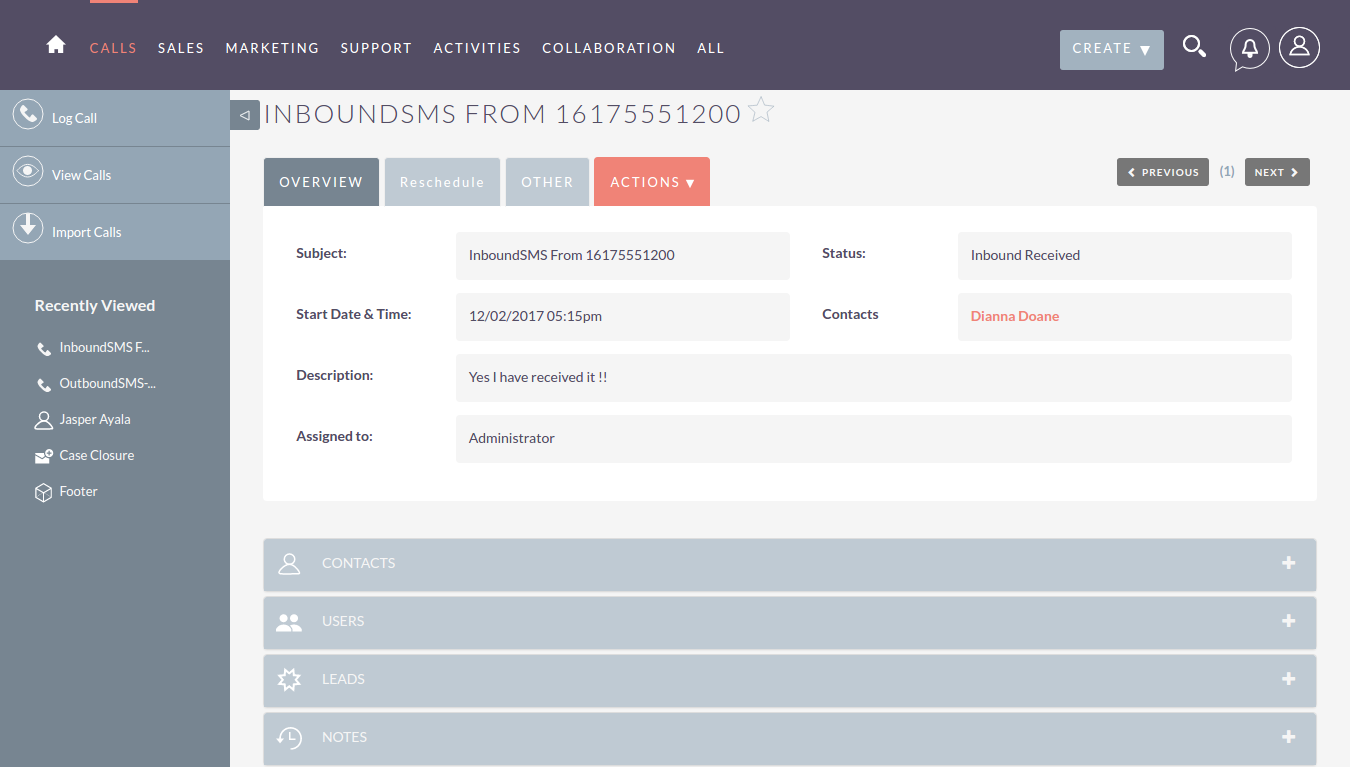The width and height of the screenshot is (1350, 767).
Task: Open recently viewed Case Closure
Action: pos(96,455)
